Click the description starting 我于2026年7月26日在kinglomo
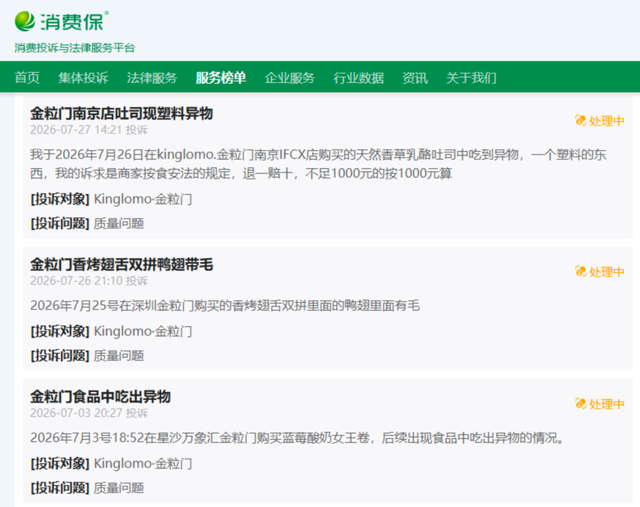 pyautogui.click(x=318, y=164)
